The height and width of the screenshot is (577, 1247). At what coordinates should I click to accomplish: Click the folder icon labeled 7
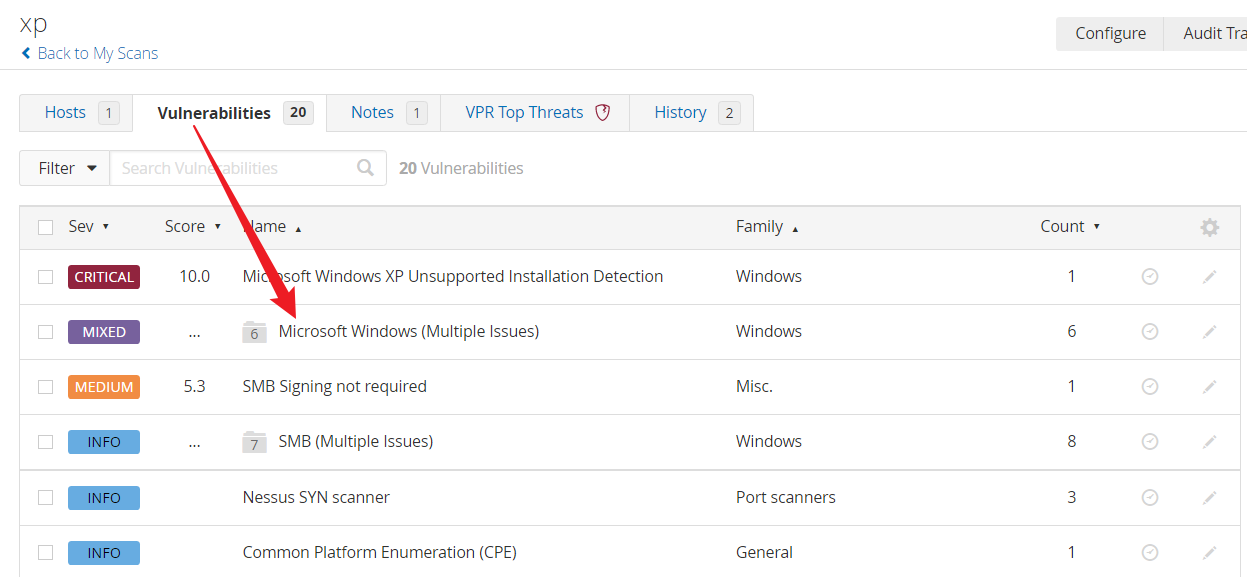coord(255,442)
